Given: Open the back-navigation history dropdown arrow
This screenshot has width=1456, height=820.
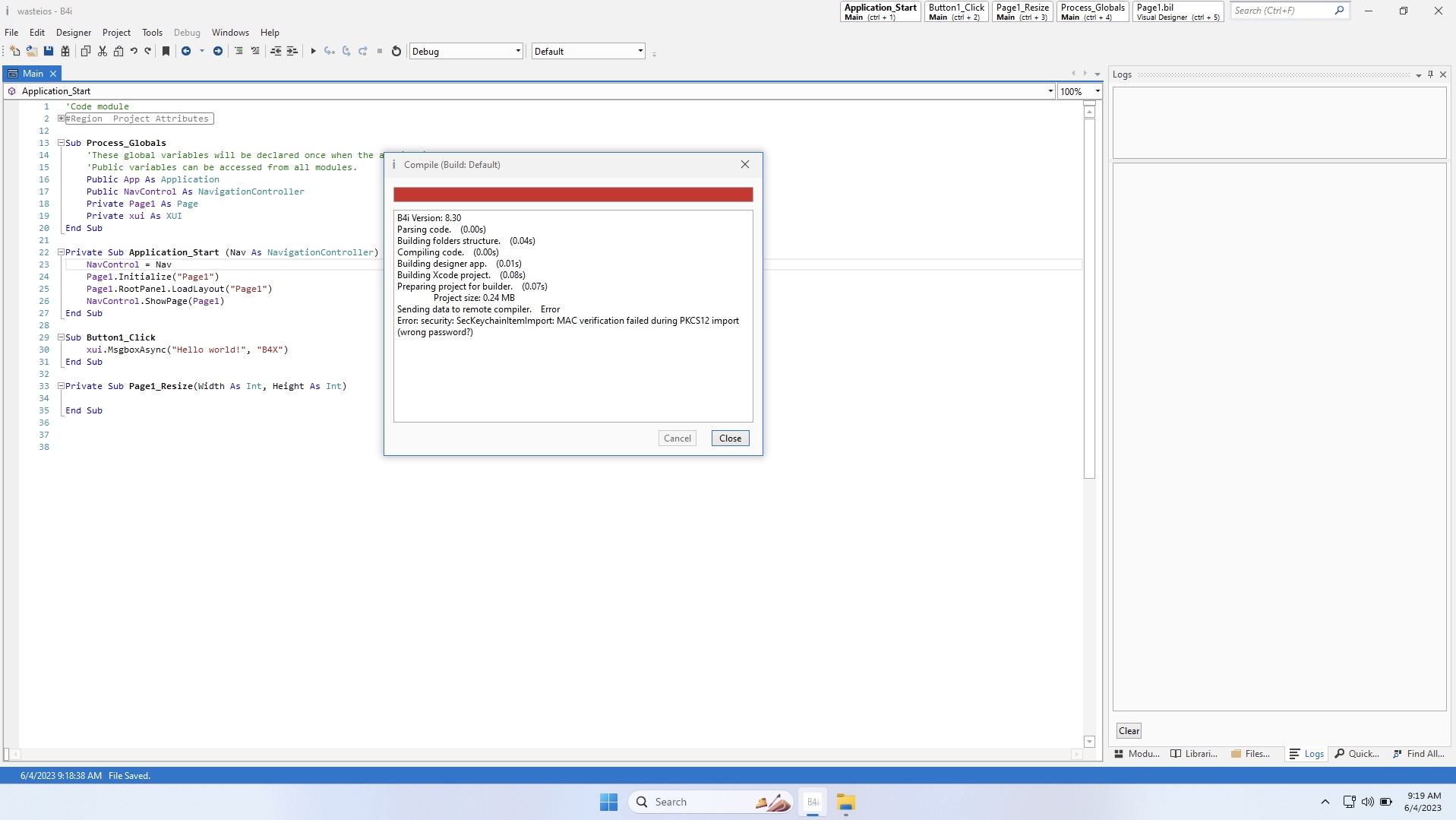Looking at the screenshot, I should coord(201,51).
